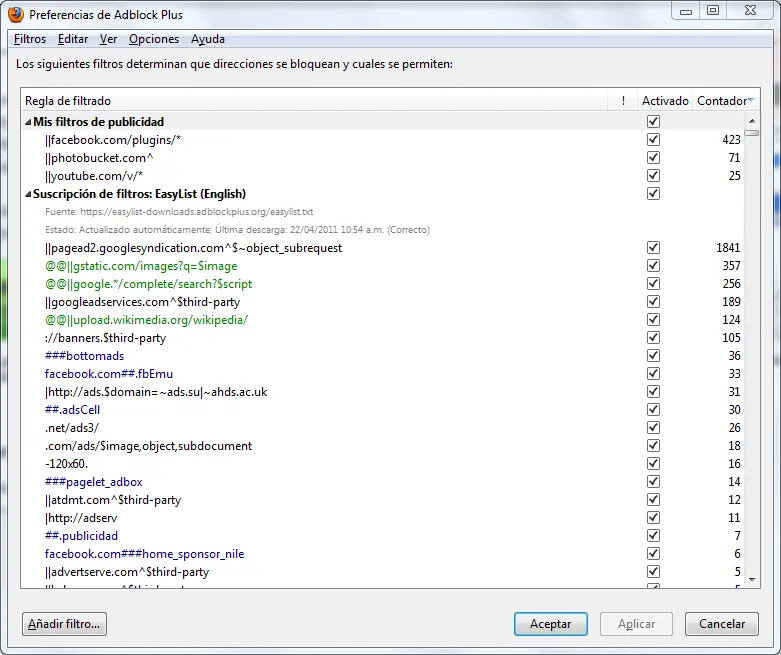Disable the ###bottomads filter checkbox
Screen dimensions: 781x655
point(653,356)
